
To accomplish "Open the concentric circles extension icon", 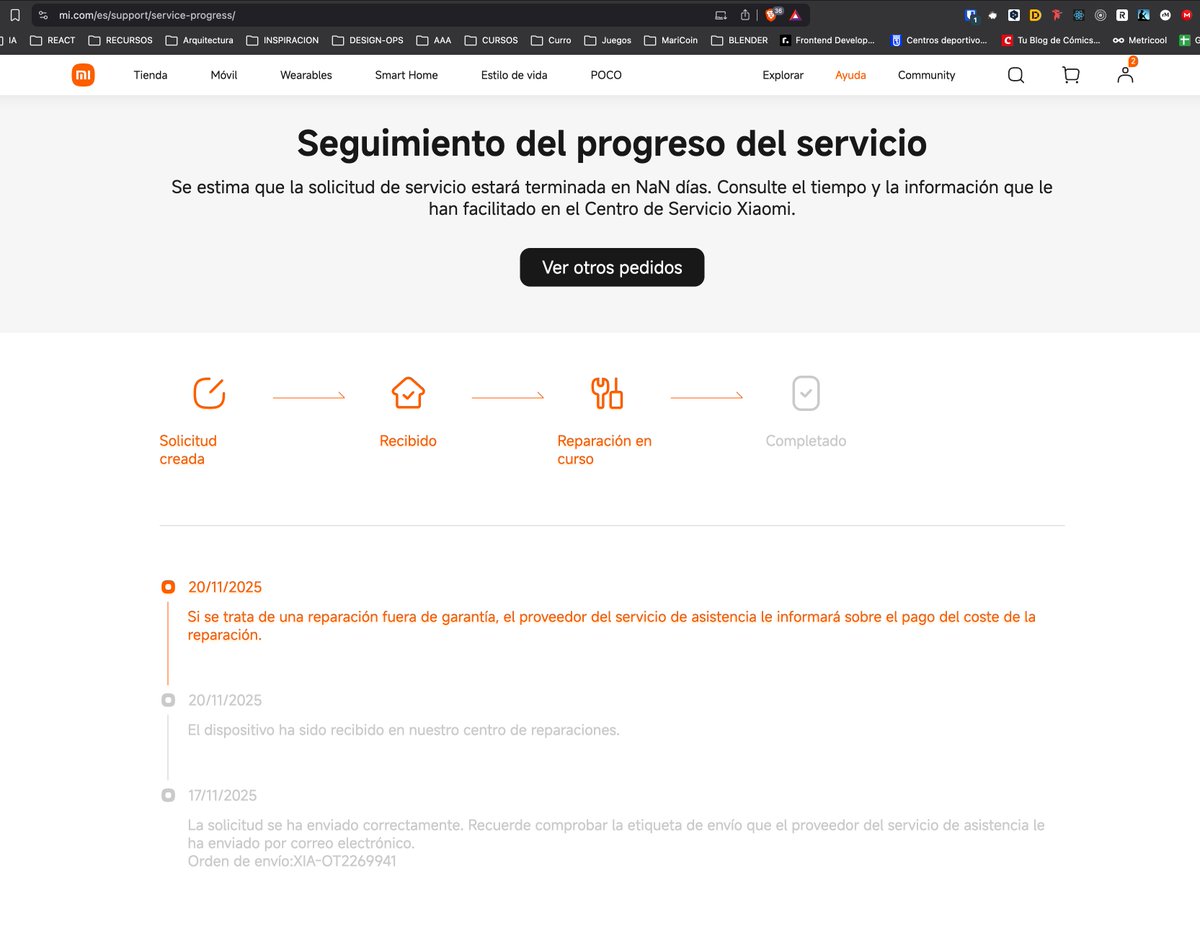I will [1100, 15].
